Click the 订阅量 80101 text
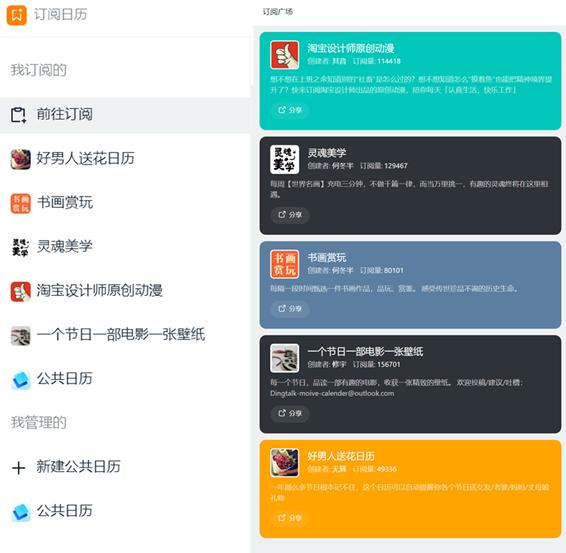 (382, 270)
